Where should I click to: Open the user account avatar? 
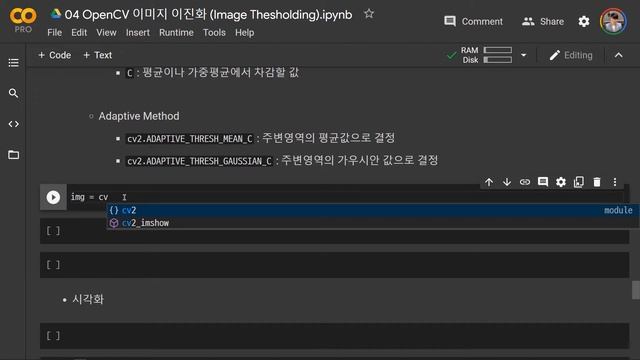click(613, 21)
